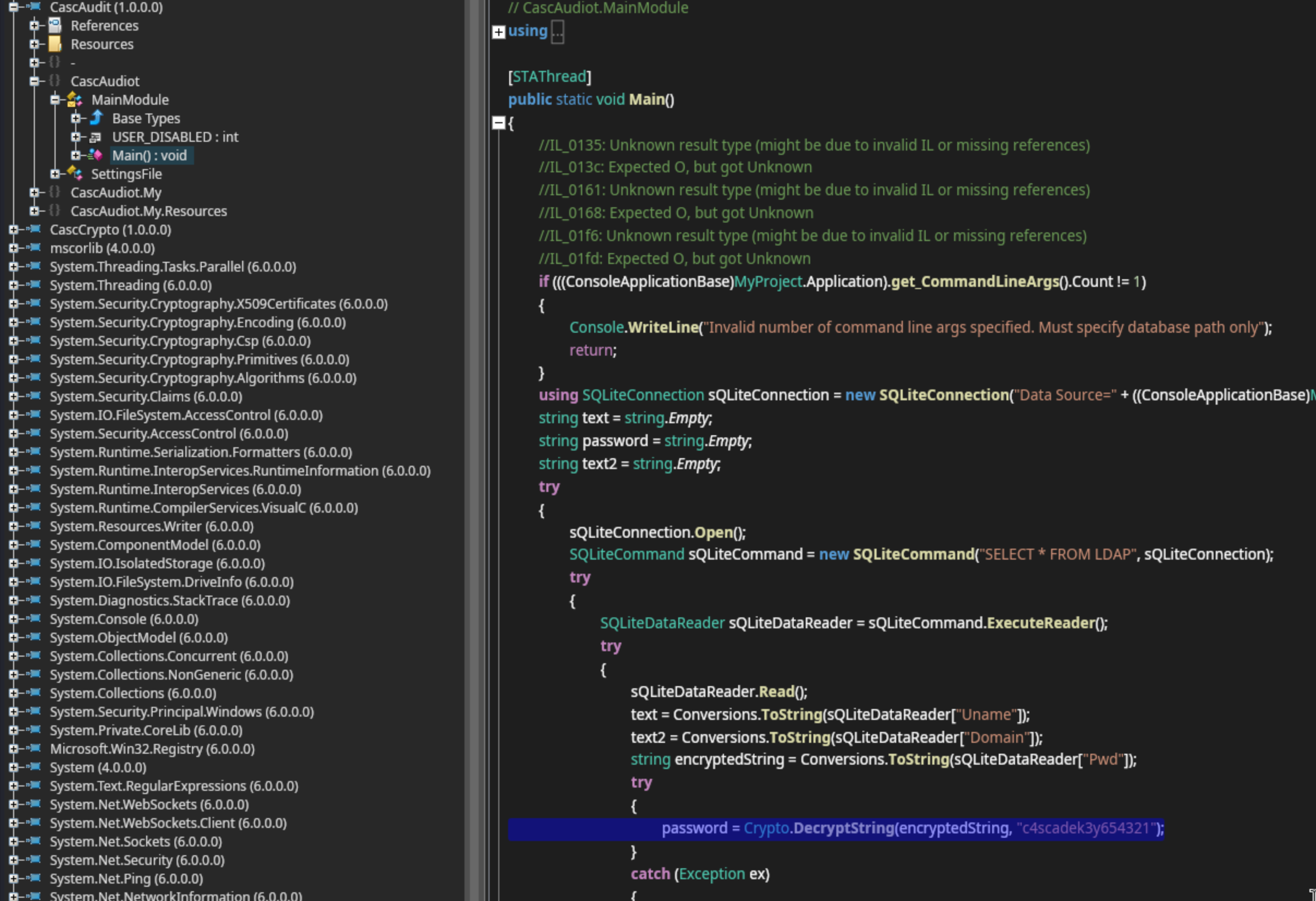Select Main() : void in the tree
Screen dimensions: 1316x901
point(149,155)
